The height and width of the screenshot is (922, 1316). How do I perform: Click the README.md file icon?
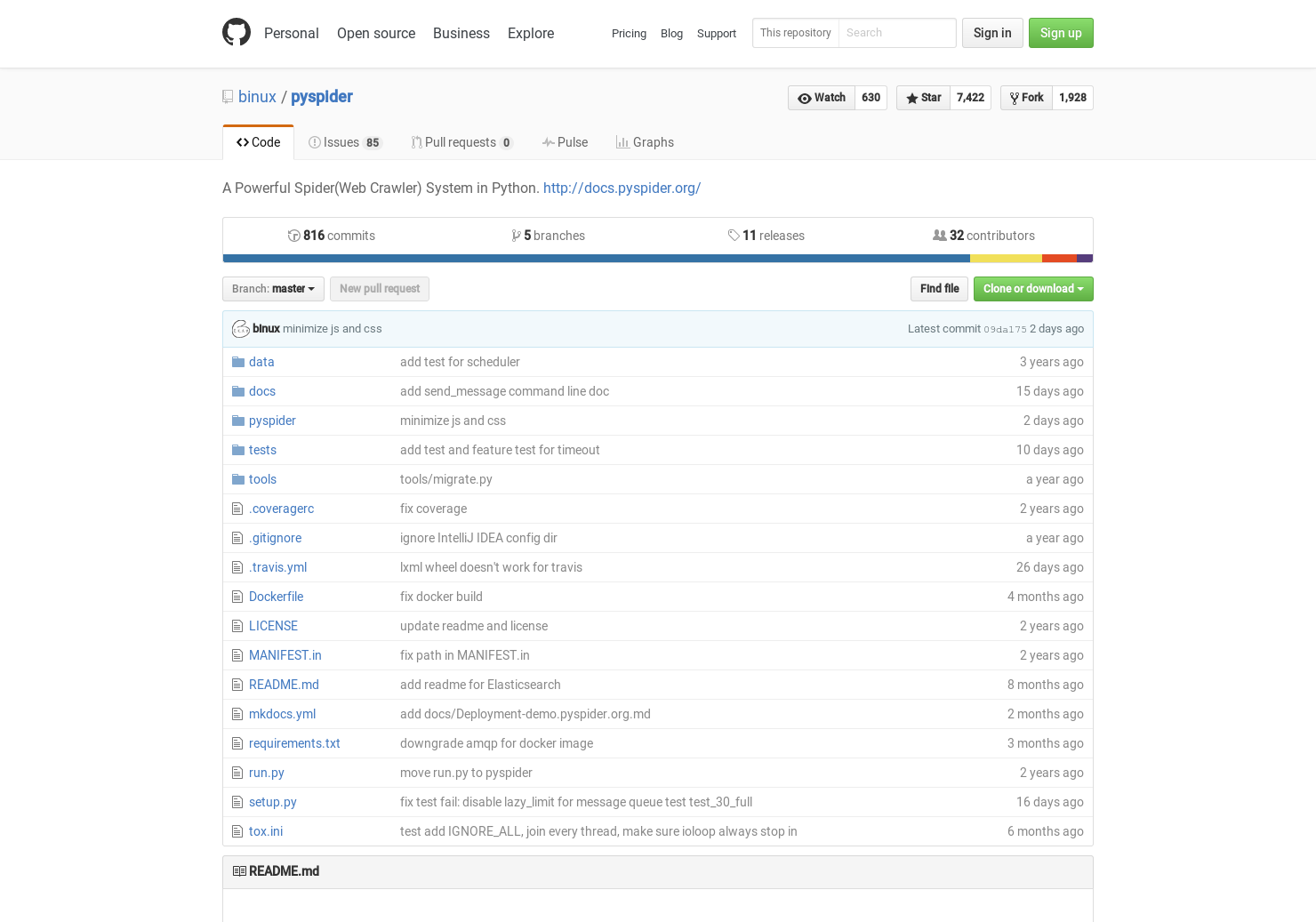(237, 685)
